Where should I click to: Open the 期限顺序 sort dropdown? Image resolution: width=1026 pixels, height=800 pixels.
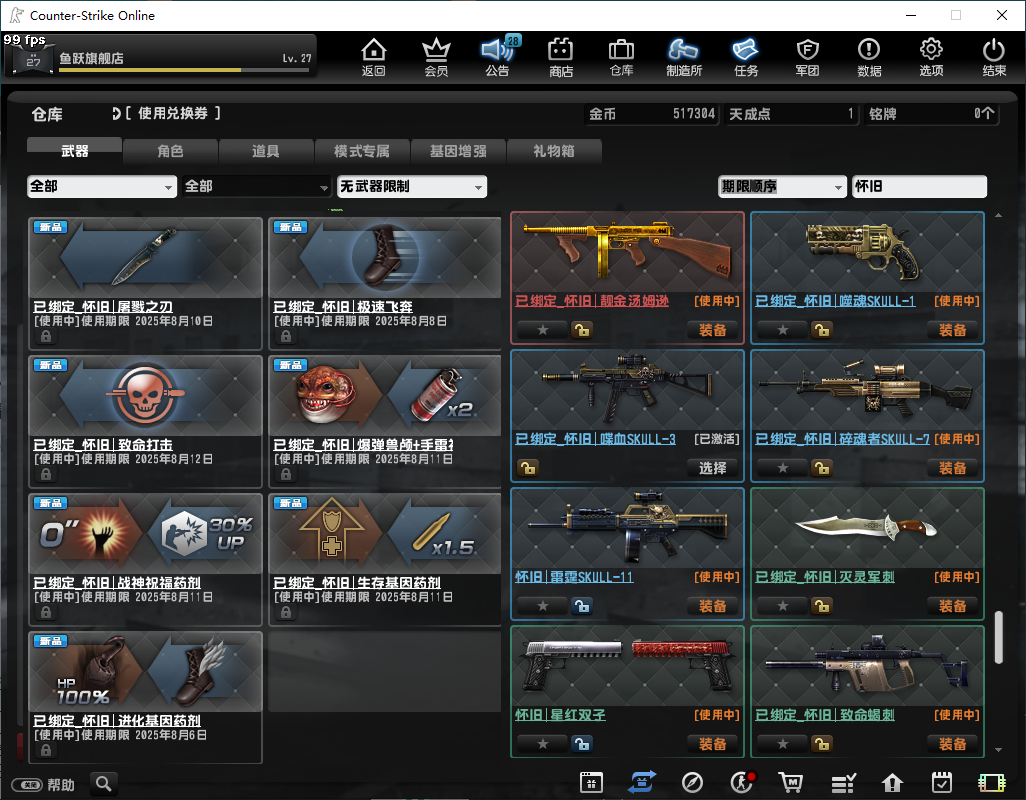(782, 186)
